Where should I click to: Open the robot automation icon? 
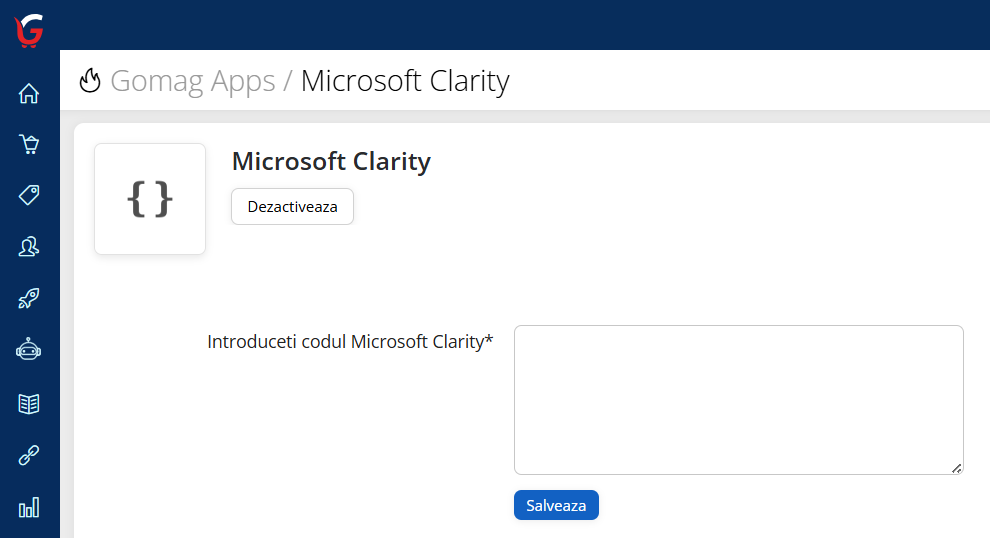(28, 349)
